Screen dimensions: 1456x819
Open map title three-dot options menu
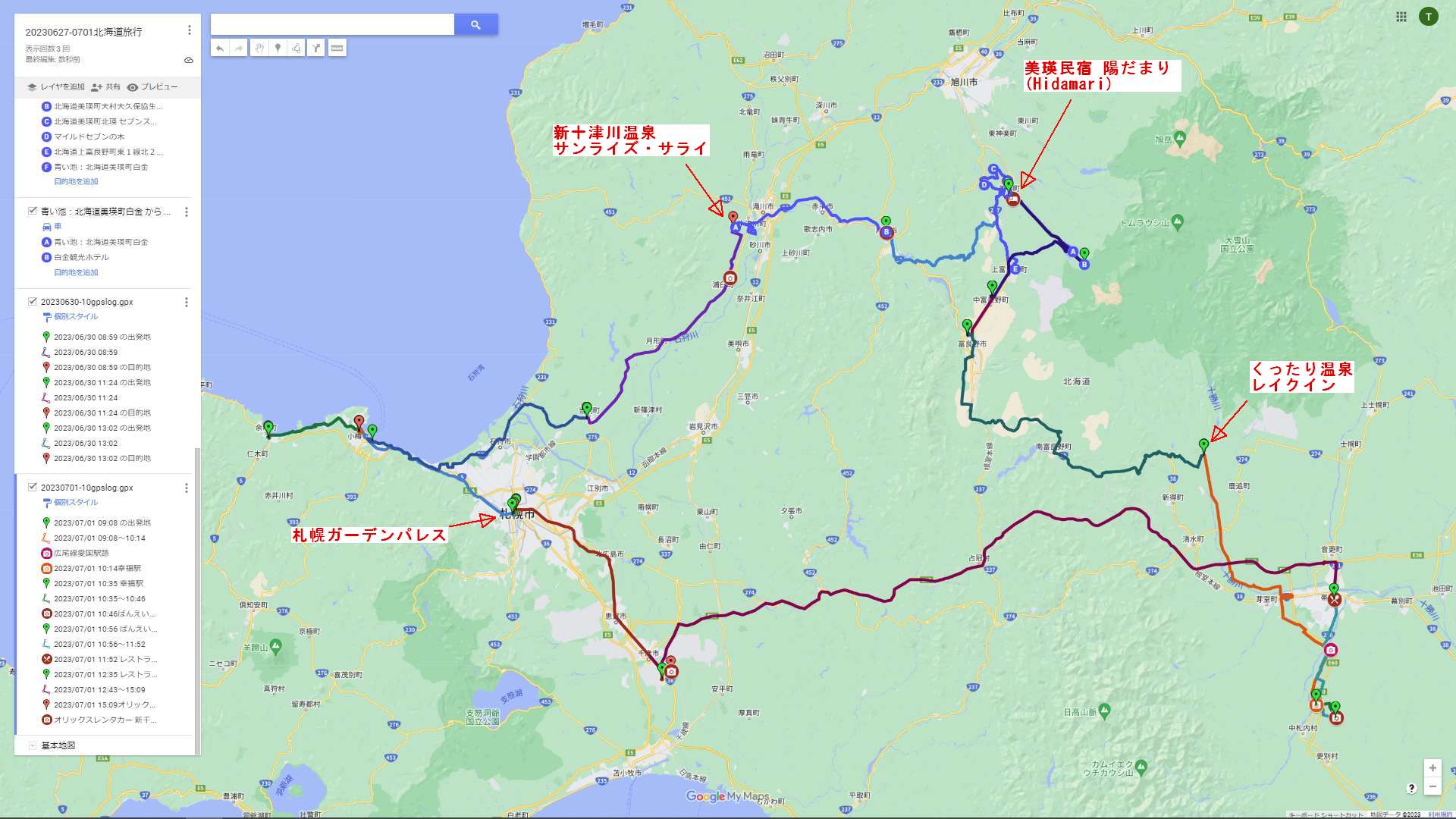tap(189, 30)
